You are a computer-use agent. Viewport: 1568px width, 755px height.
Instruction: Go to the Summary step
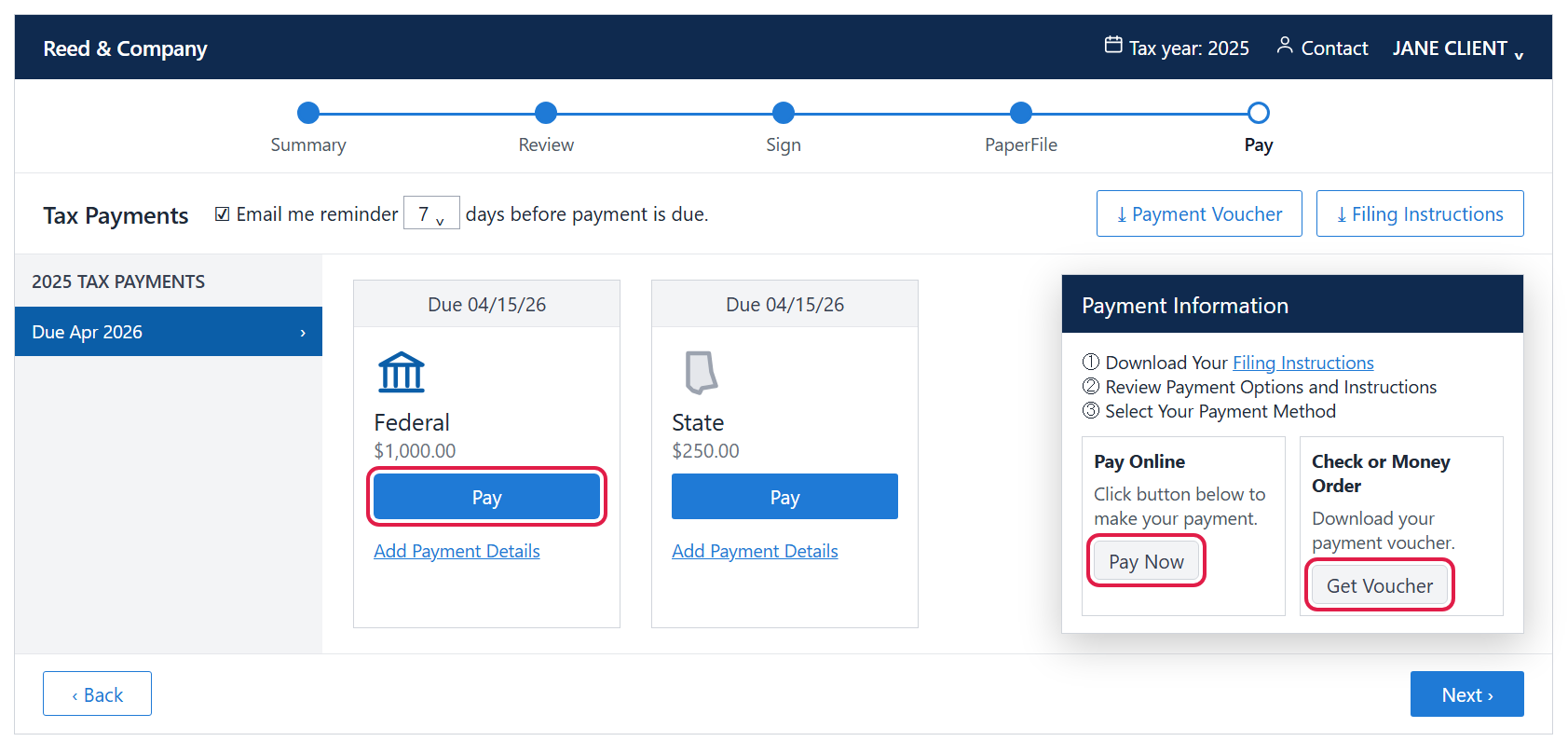click(x=308, y=113)
